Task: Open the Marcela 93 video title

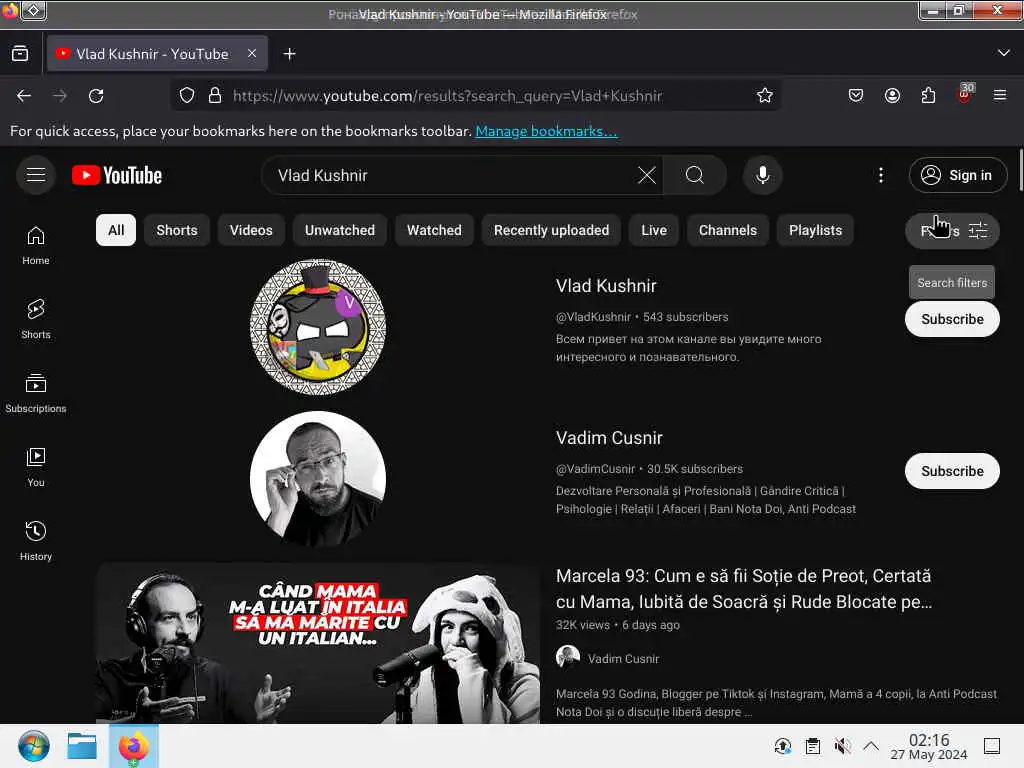Action: 744,588
